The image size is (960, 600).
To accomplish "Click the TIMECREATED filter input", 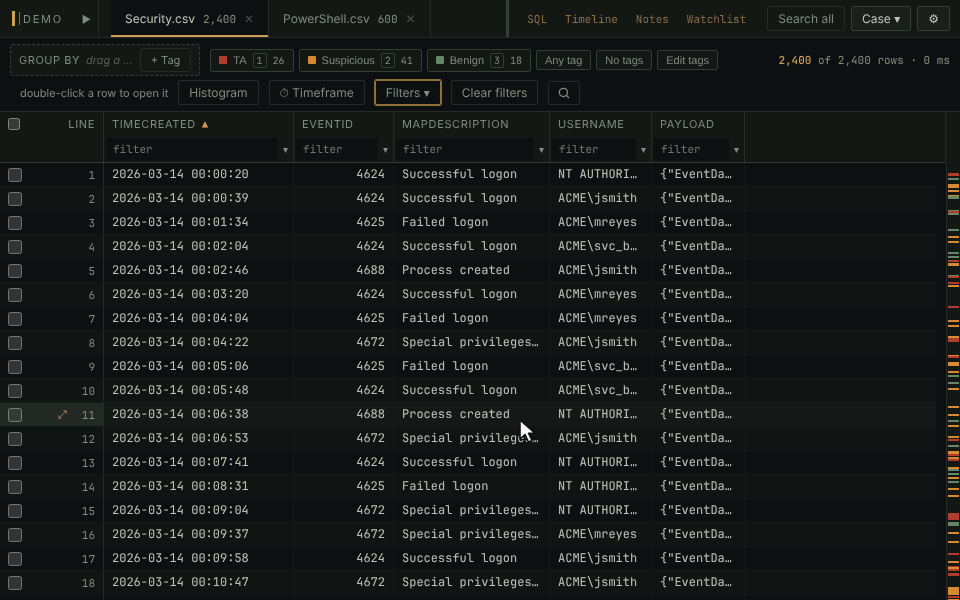I will click(x=192, y=150).
